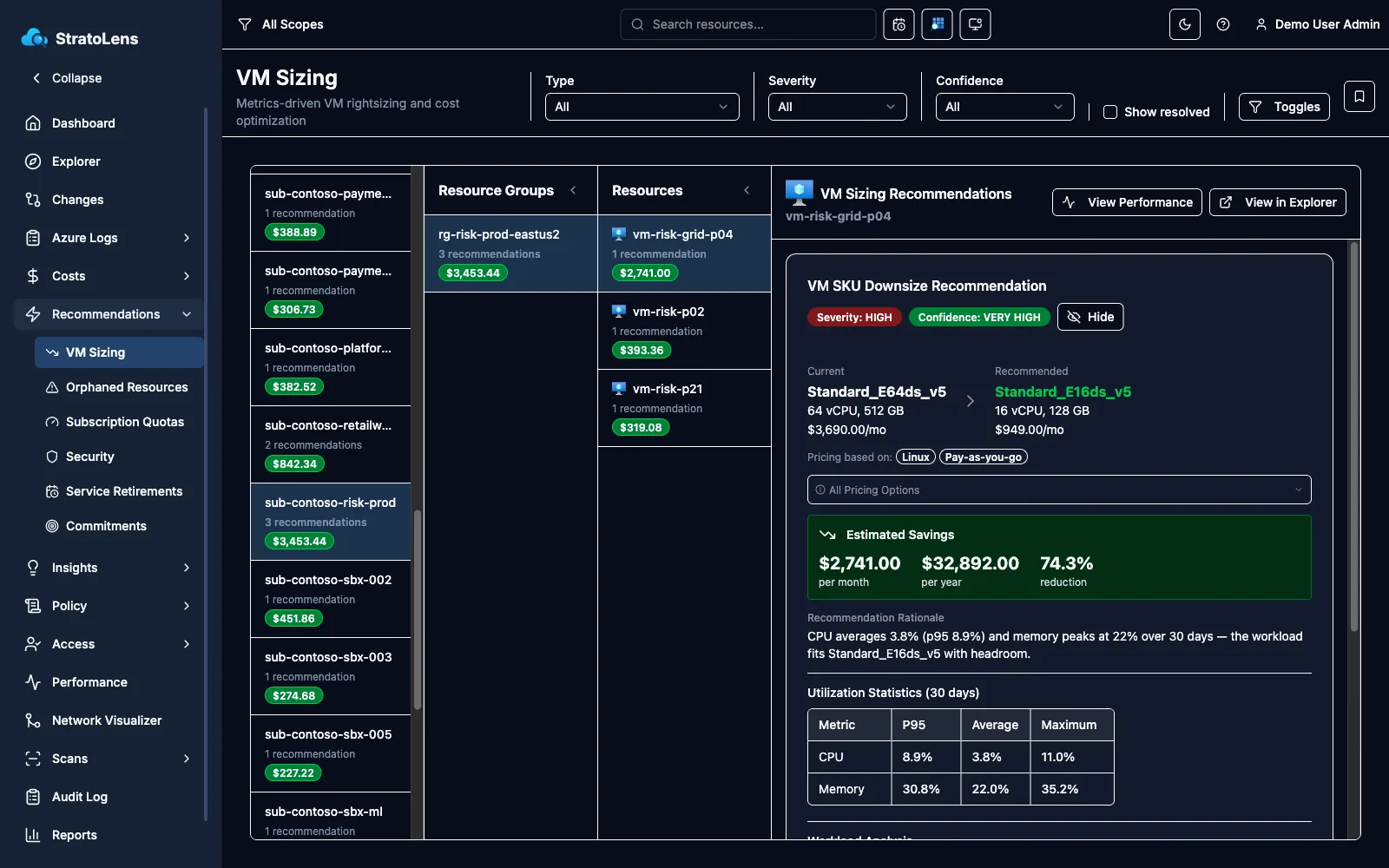Click the $3,453.44 savings badge in Resource Groups
The height and width of the screenshot is (868, 1389).
point(473,273)
